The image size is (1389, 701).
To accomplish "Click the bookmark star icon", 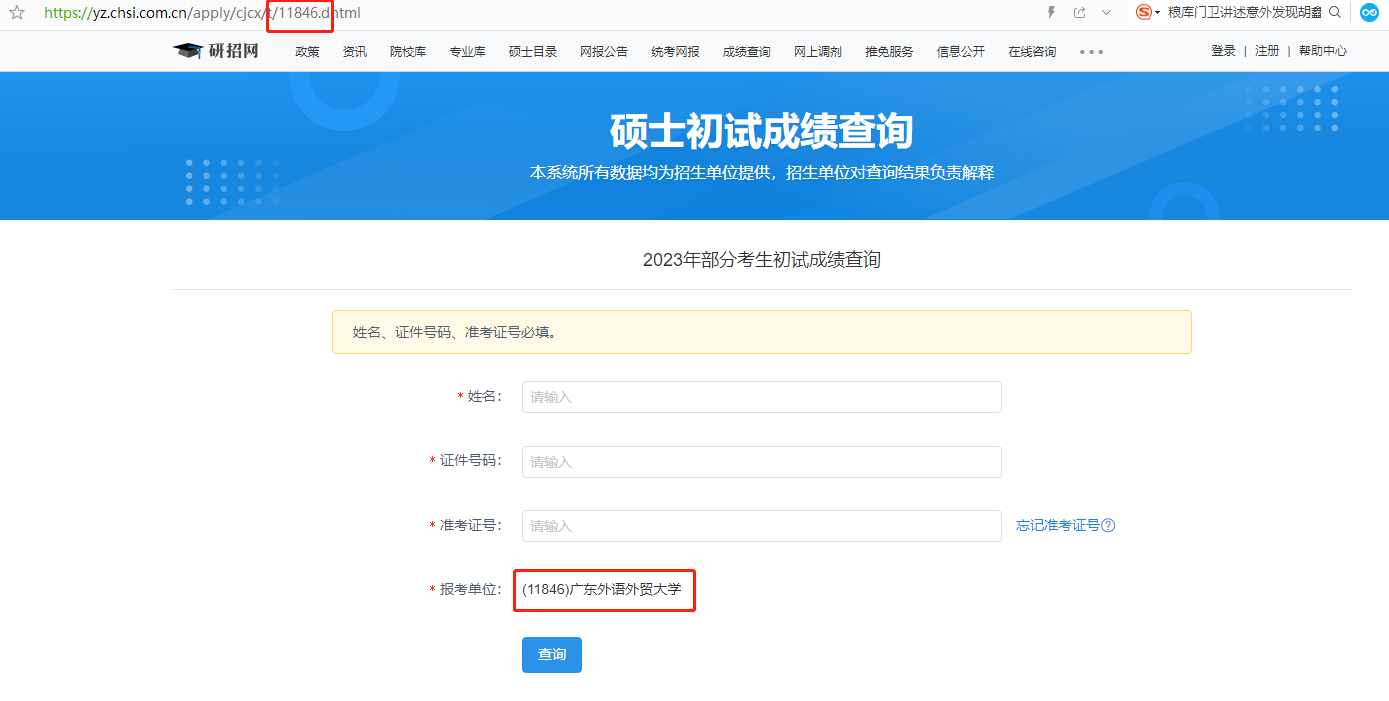I will point(16,13).
